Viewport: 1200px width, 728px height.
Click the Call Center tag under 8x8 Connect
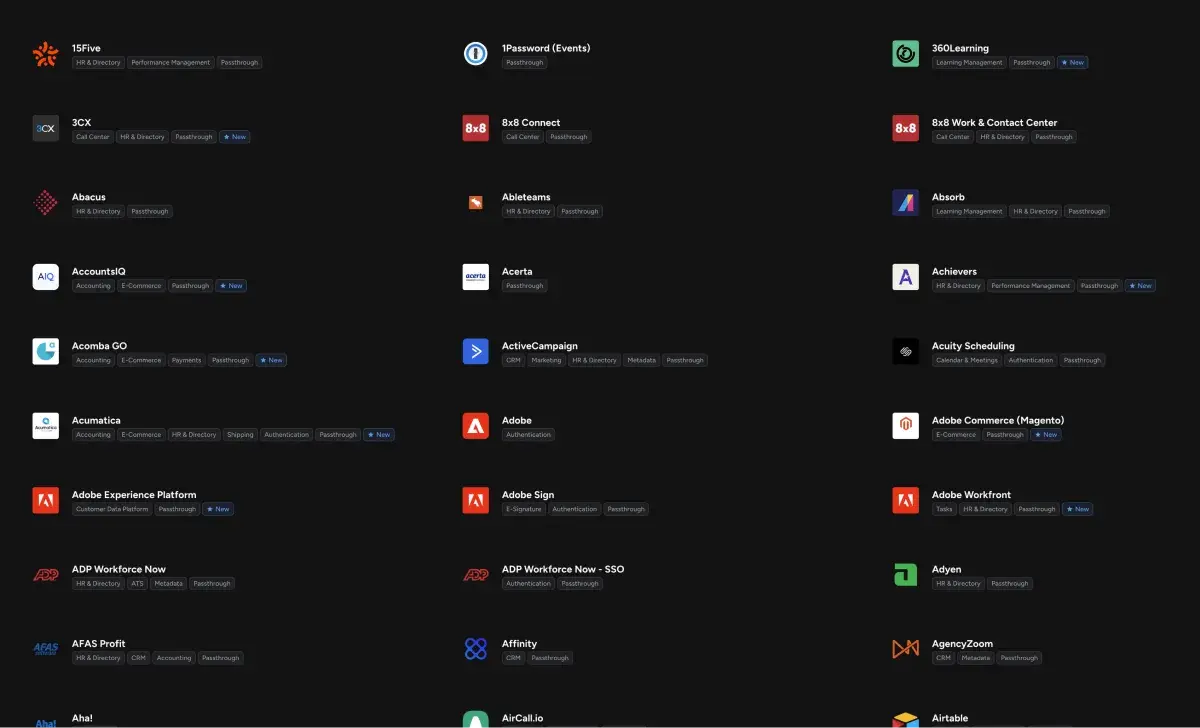tap(523, 137)
